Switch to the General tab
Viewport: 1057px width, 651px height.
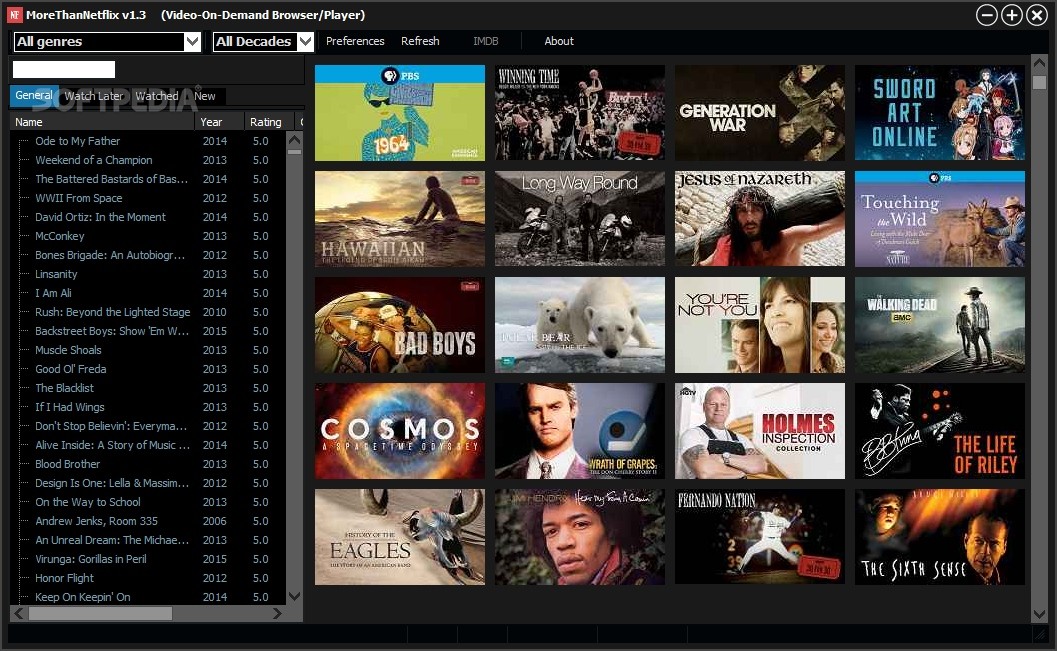coord(34,95)
